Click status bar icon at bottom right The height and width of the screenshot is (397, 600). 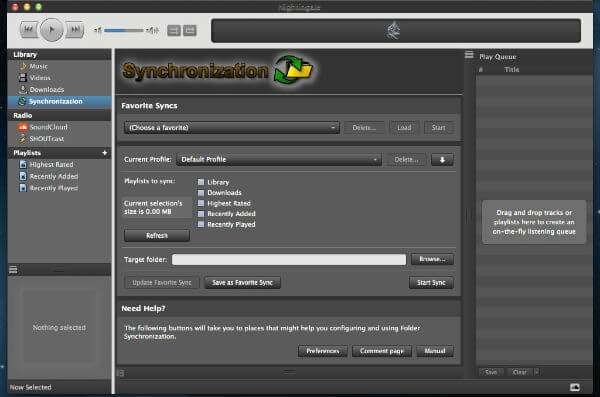point(575,387)
